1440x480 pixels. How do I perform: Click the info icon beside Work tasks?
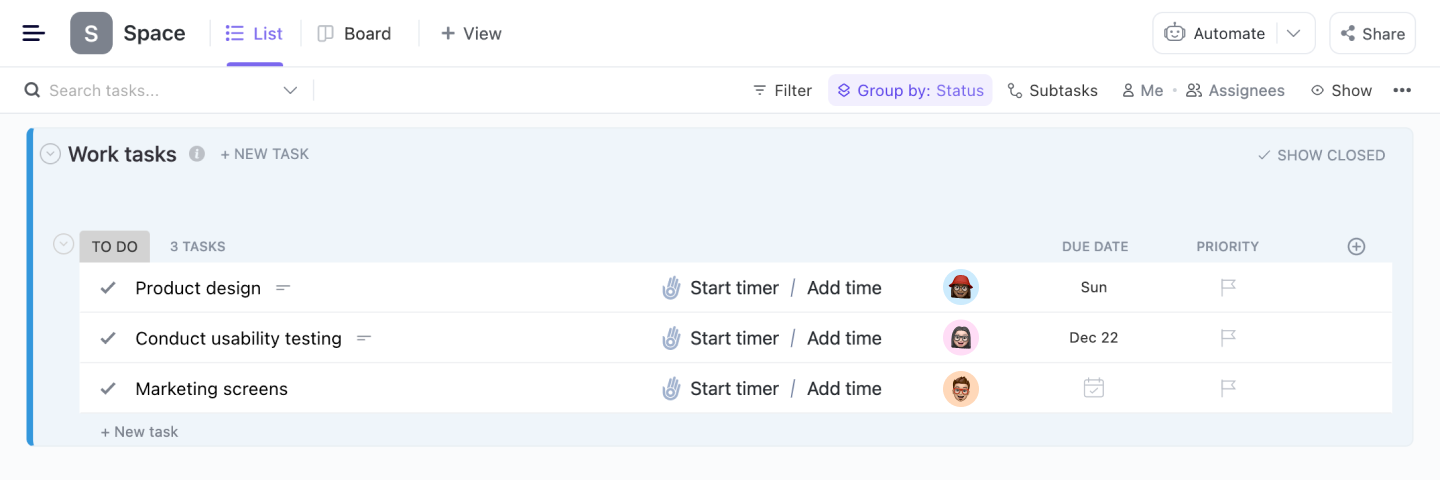click(x=197, y=154)
